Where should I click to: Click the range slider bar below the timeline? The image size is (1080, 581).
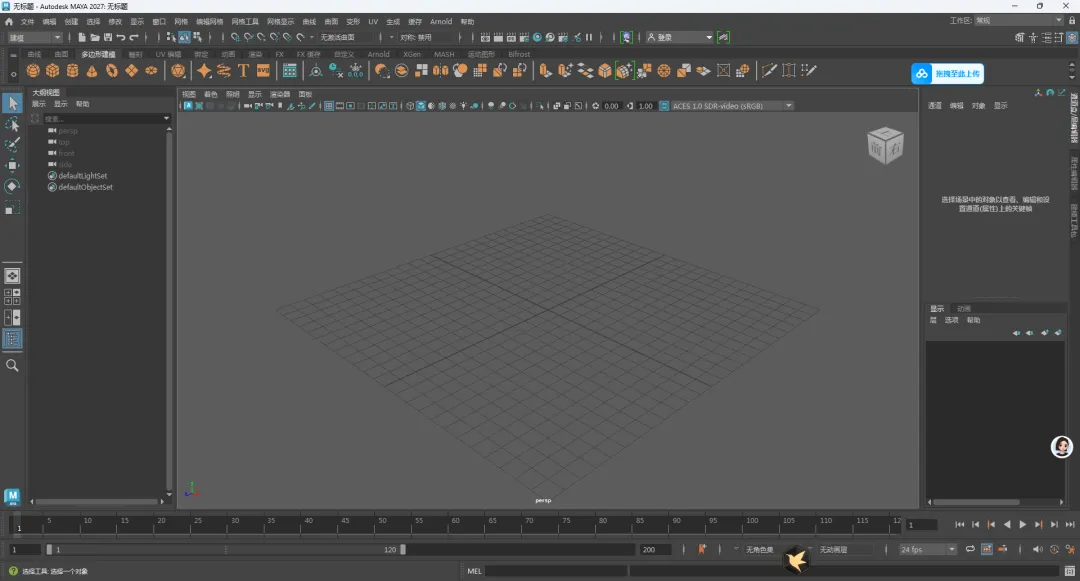click(x=225, y=549)
